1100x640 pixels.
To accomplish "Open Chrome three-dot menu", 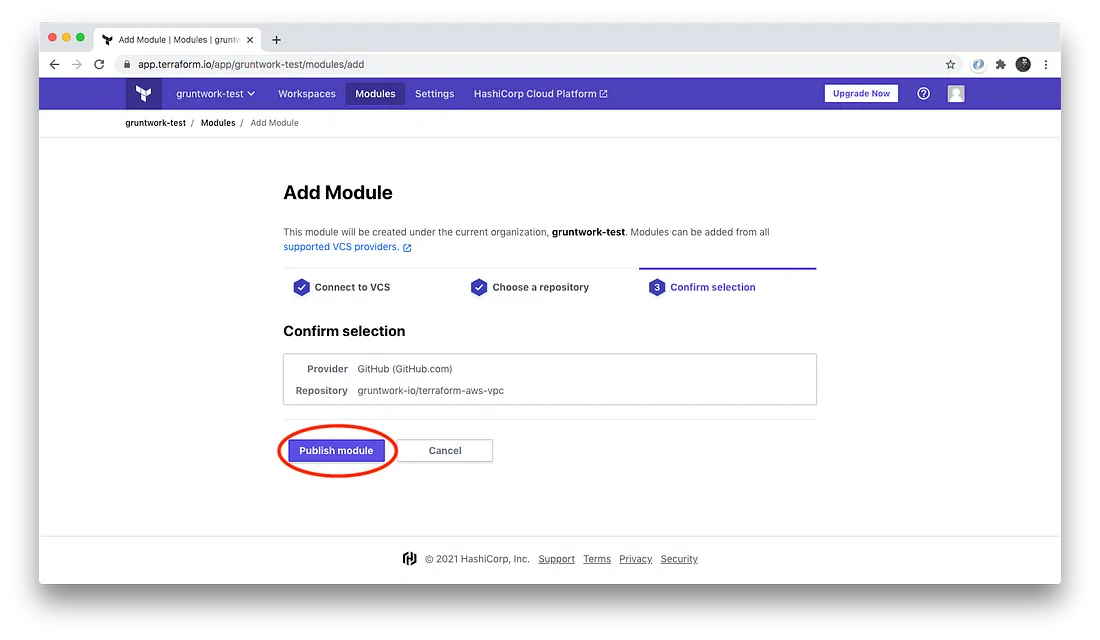I will tap(1046, 65).
